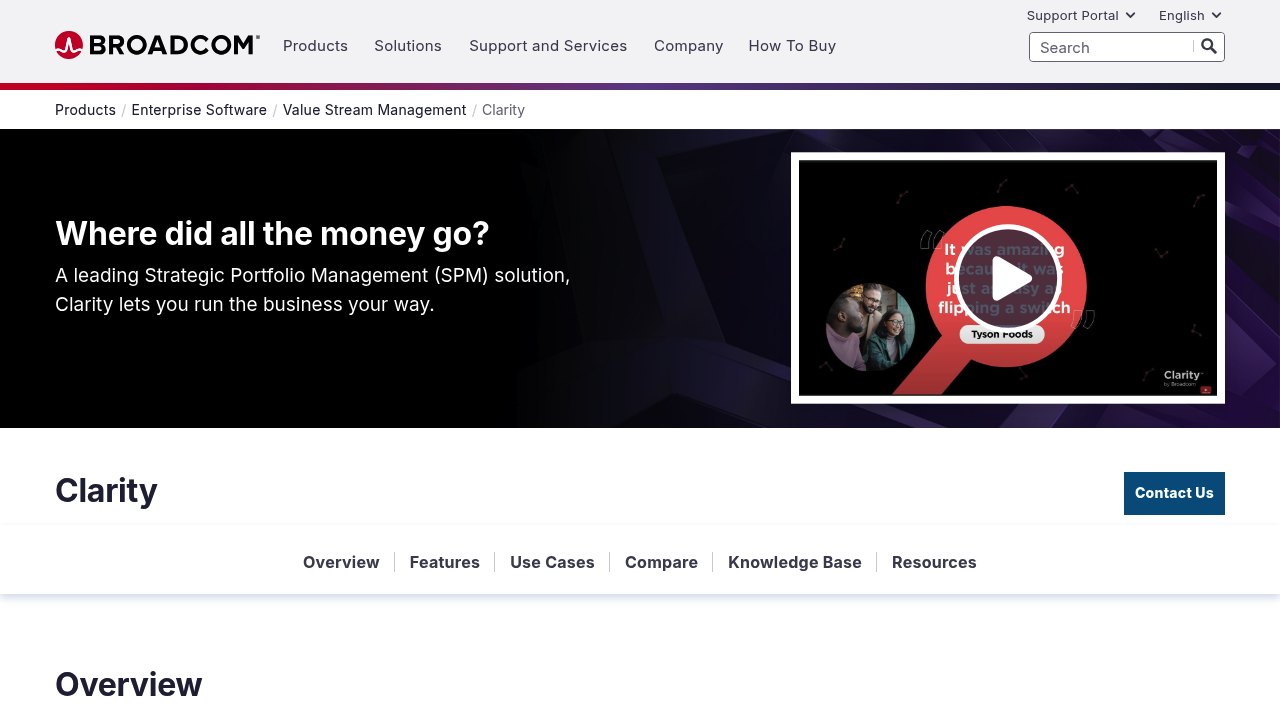Click the Broadcom logo
The image size is (1280, 720).
coord(157,45)
